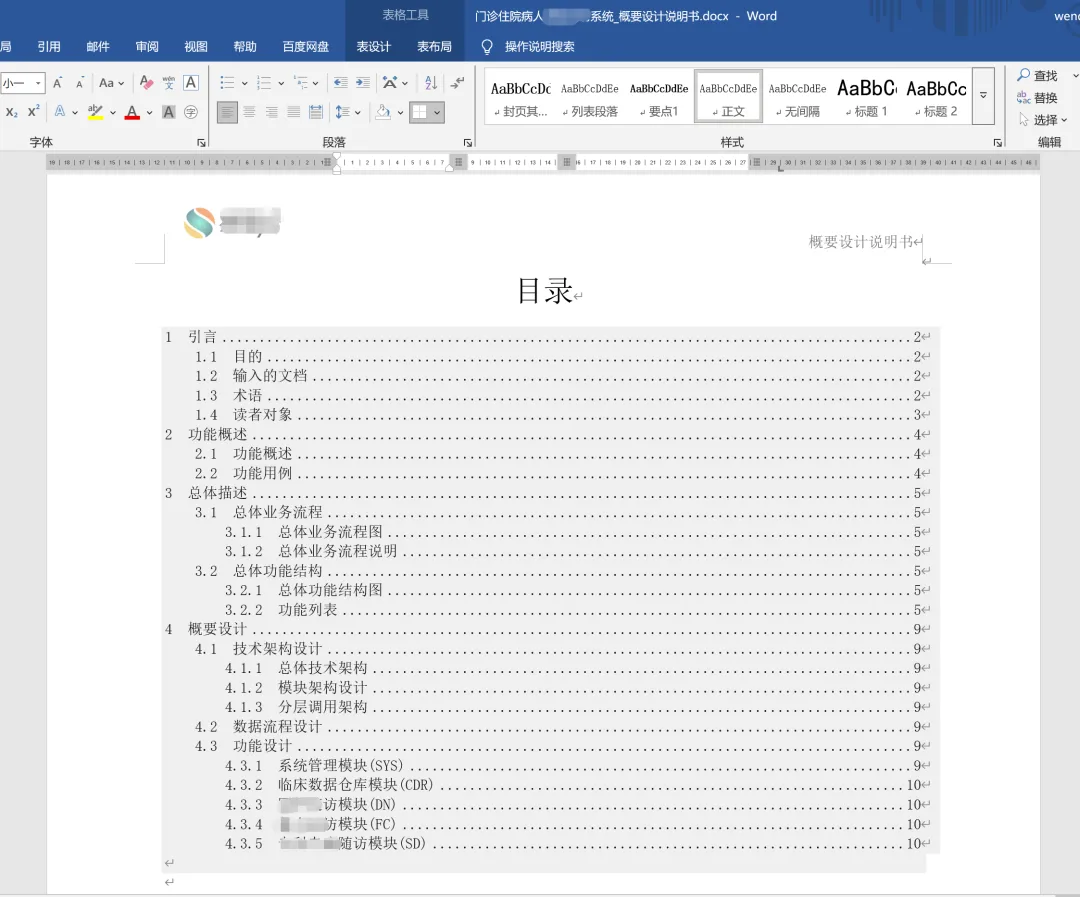This screenshot has height=897, width=1080.
Task: Apply numbered list formatting
Action: [264, 83]
